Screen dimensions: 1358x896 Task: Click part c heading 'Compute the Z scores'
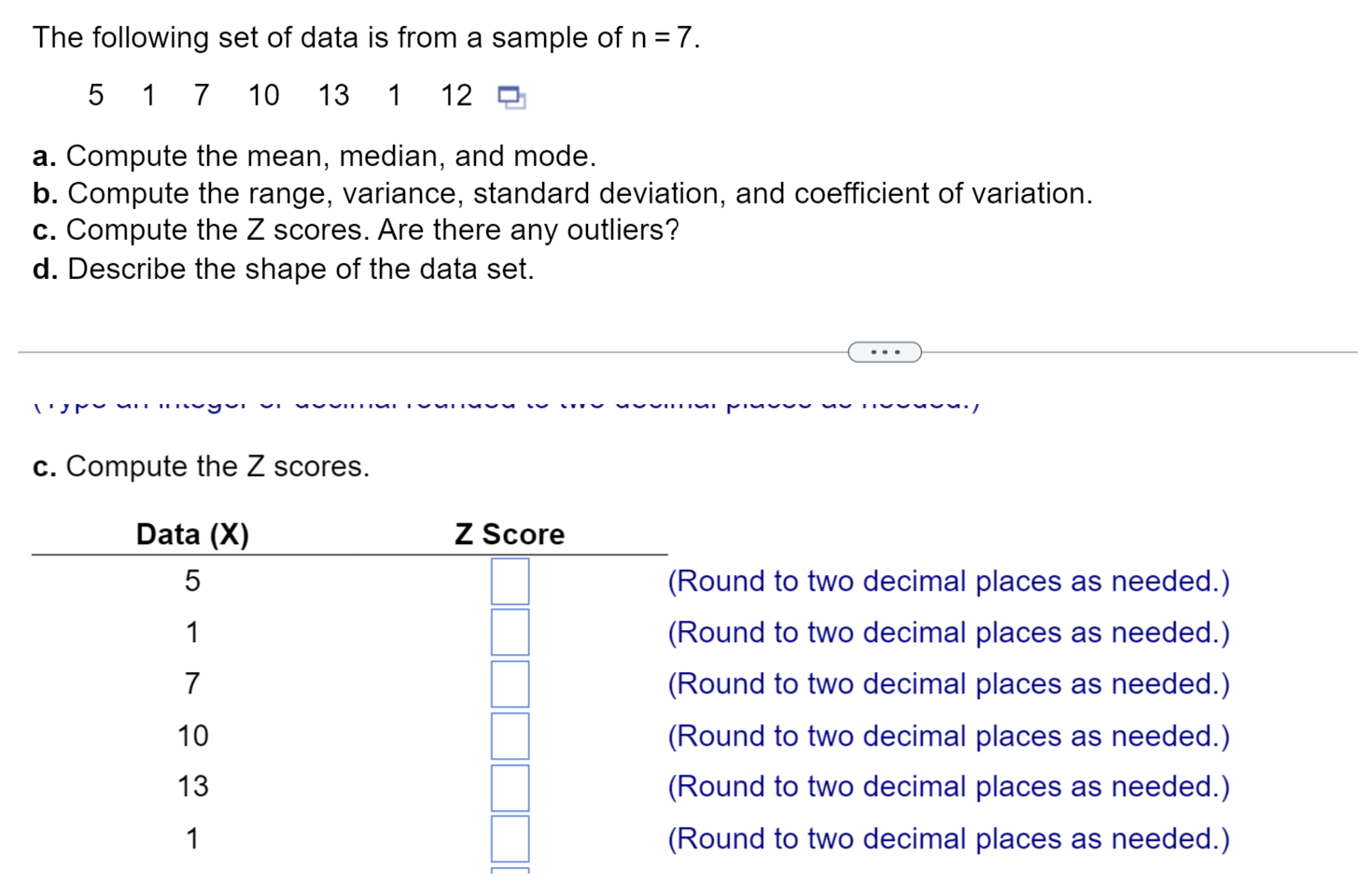click(201, 467)
